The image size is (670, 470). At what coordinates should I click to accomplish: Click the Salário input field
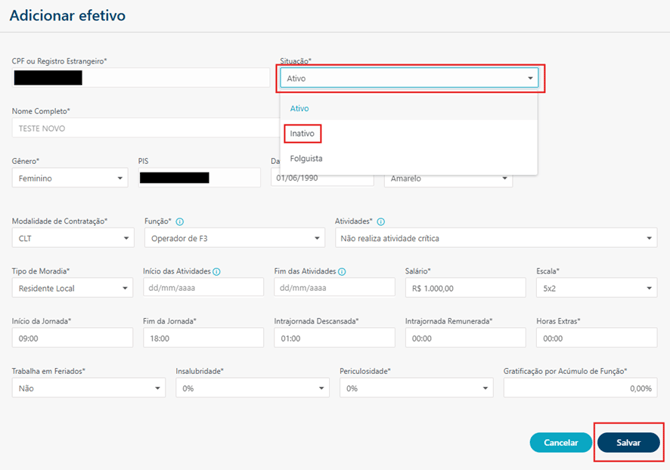(465, 288)
